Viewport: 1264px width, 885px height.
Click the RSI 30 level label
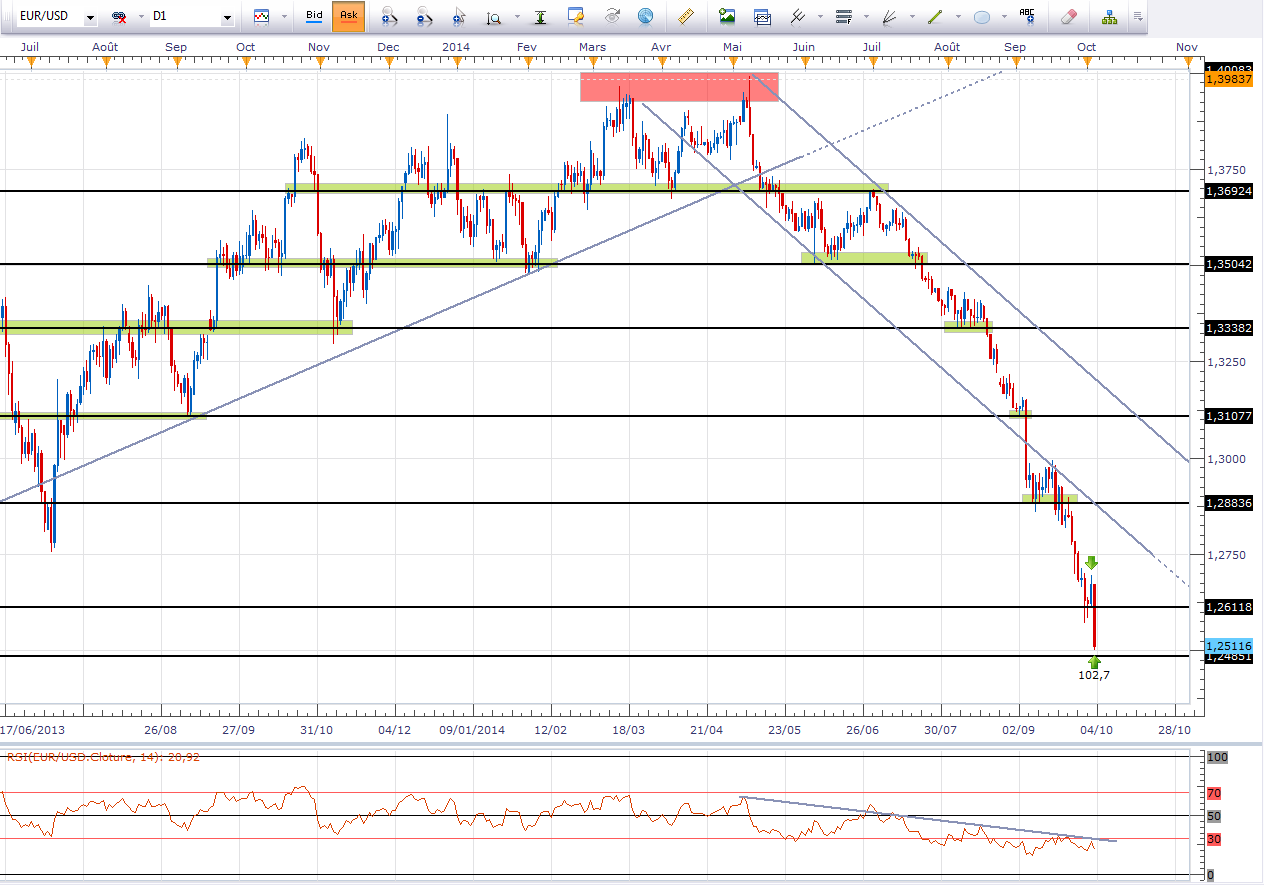click(1215, 839)
